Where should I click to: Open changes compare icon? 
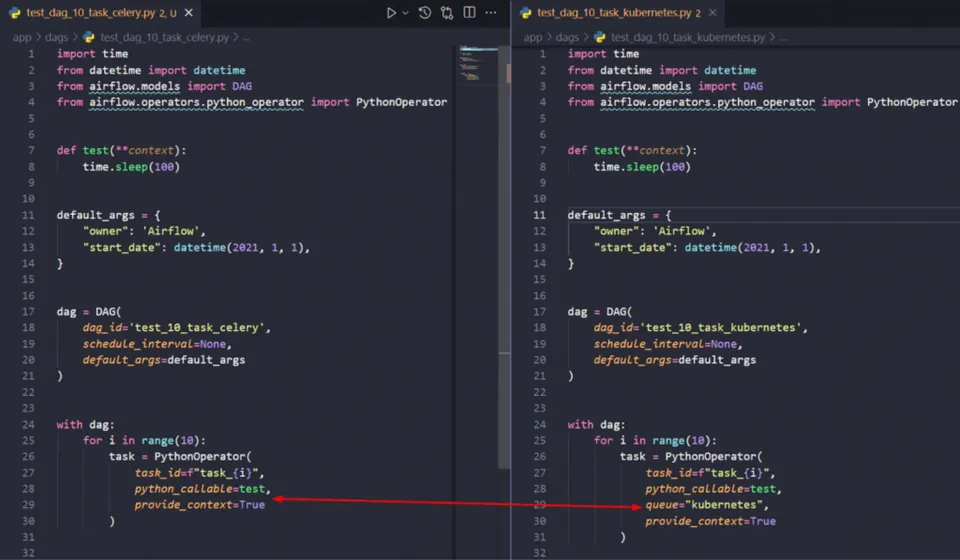[x=447, y=12]
